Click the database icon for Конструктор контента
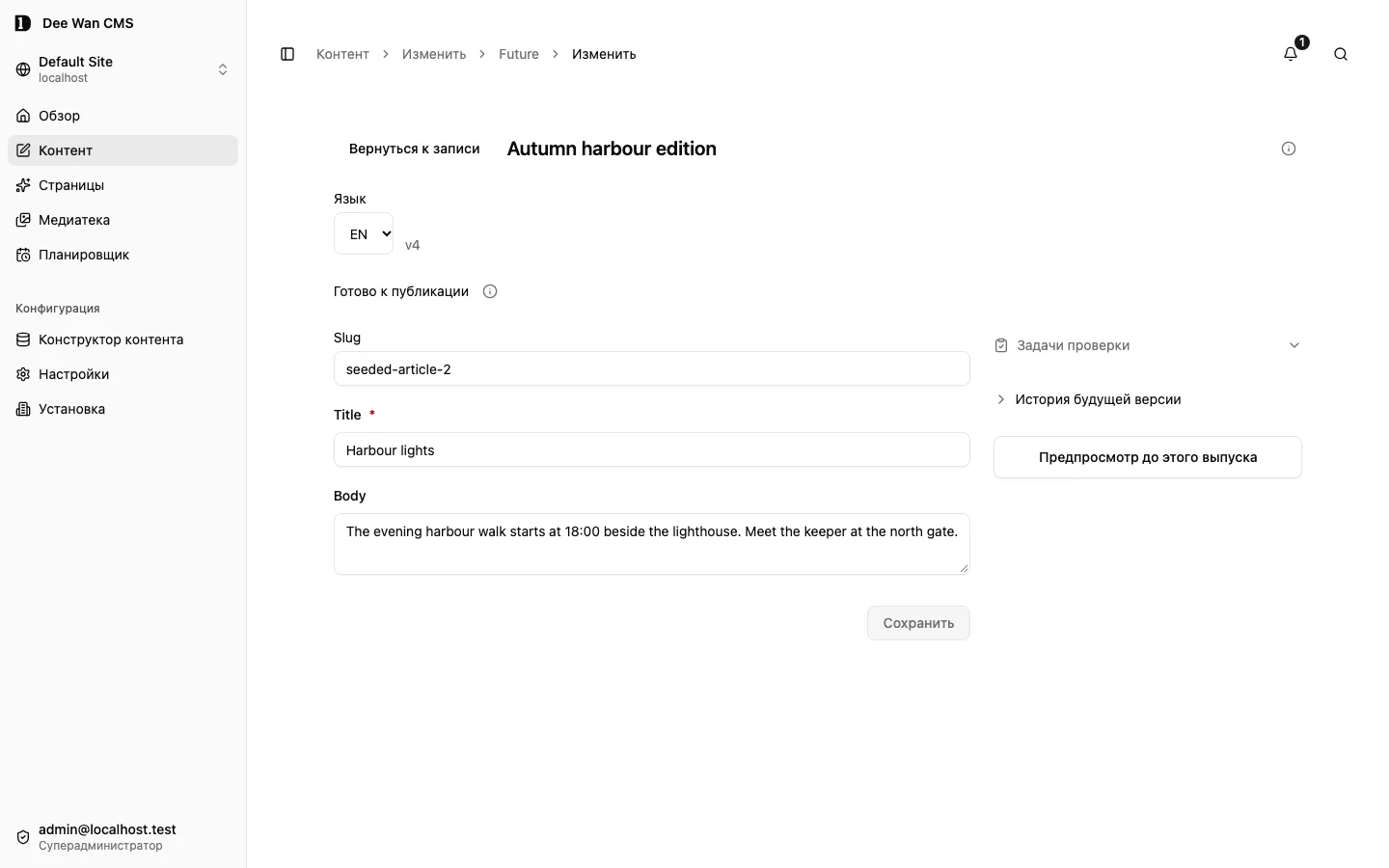The width and height of the screenshot is (1389, 868). pyautogui.click(x=23, y=339)
